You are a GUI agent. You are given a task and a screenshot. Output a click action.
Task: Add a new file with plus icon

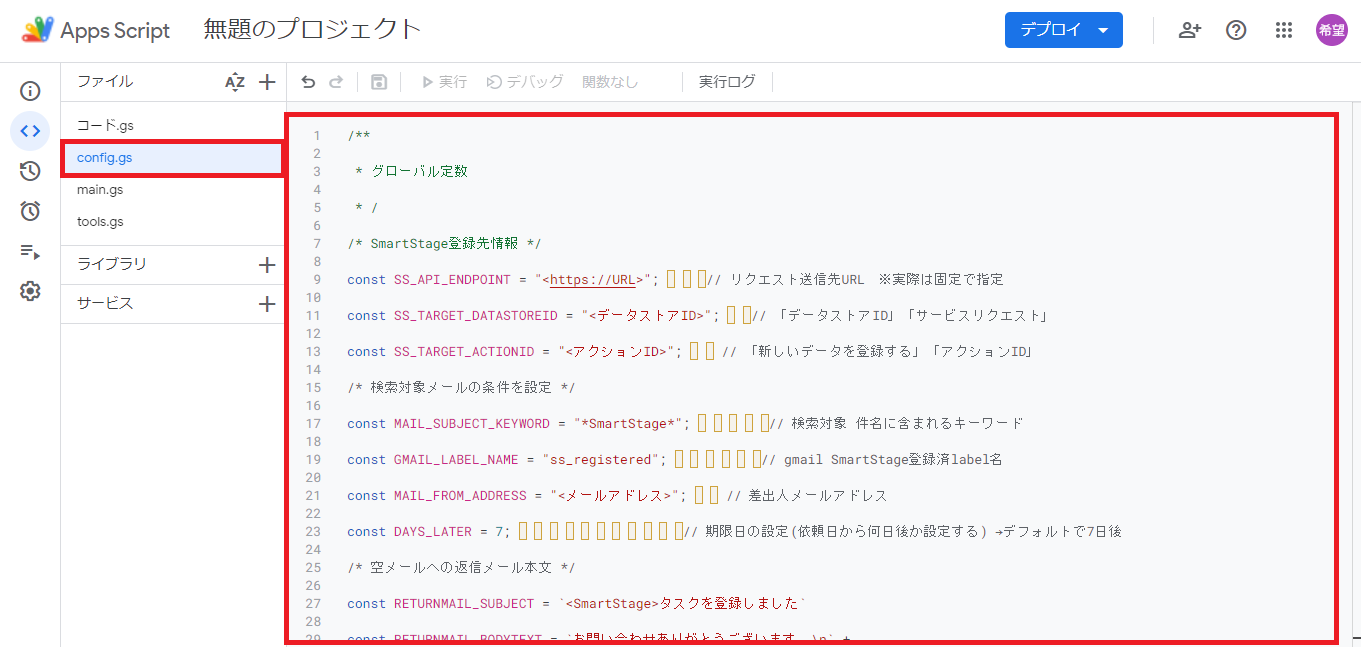coord(267,82)
